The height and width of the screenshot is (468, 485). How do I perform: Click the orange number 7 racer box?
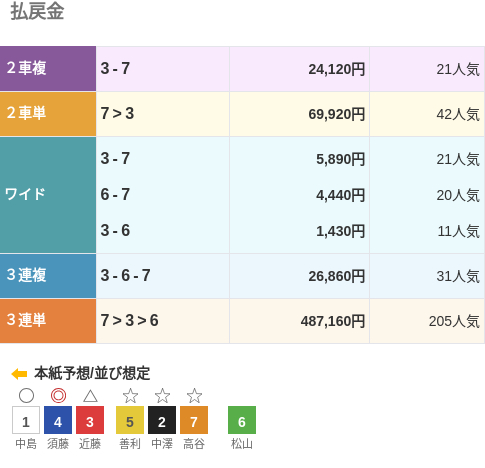[194, 420]
